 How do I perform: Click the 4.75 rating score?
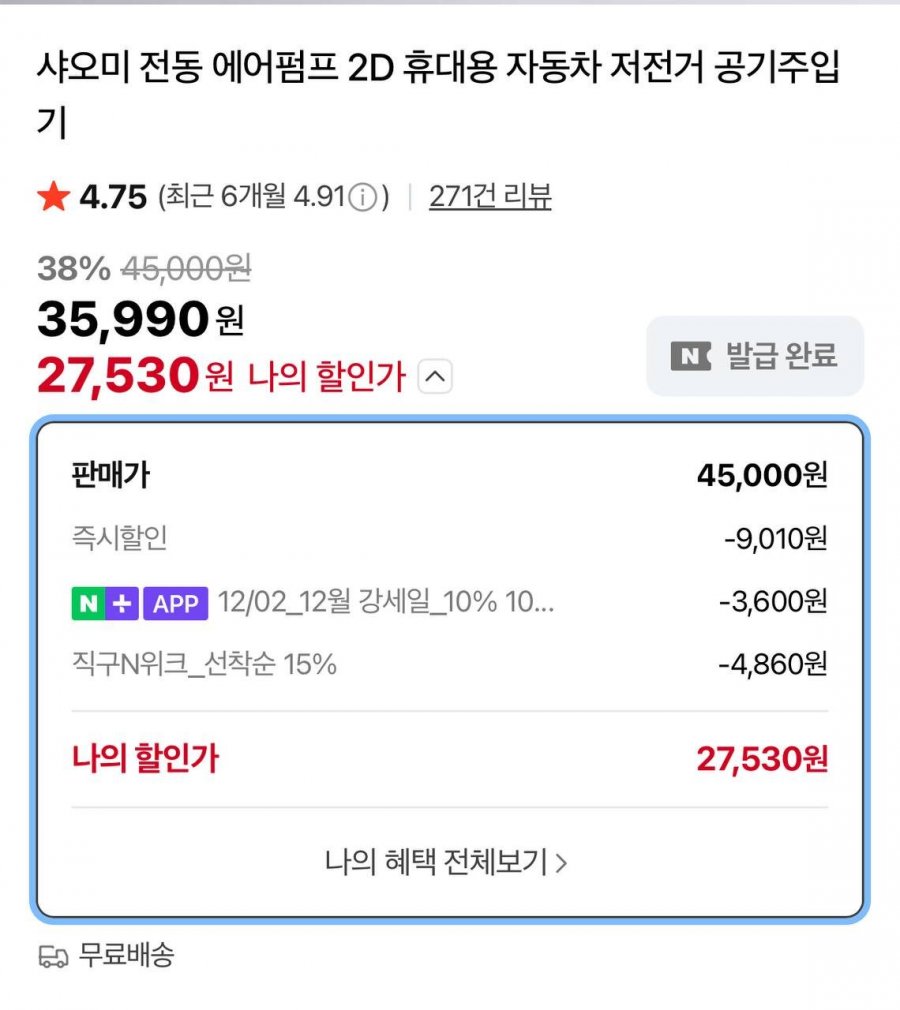(x=113, y=197)
